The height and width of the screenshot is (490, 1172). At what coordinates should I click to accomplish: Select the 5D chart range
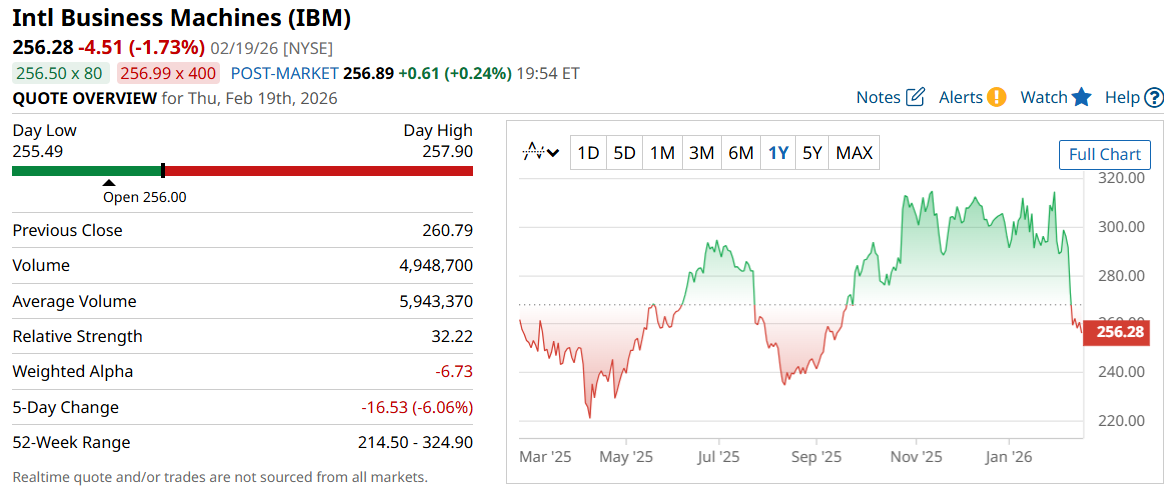[625, 153]
